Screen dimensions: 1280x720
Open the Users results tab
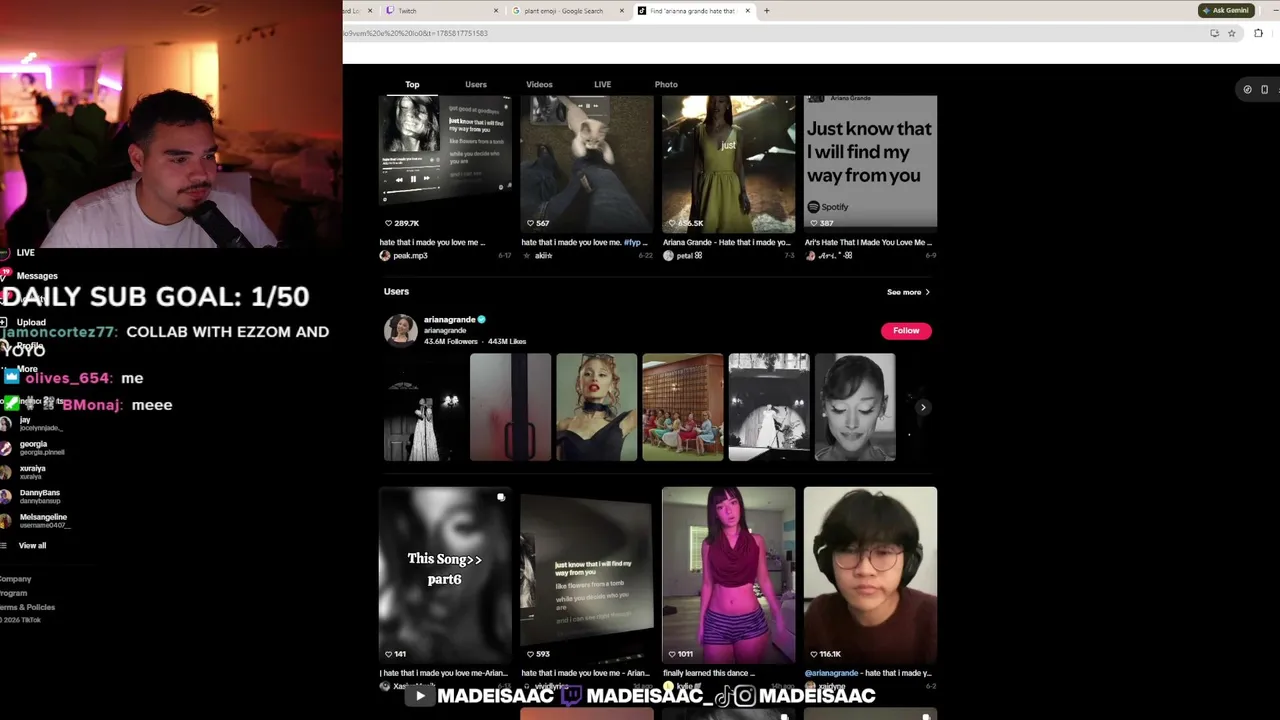[476, 85]
